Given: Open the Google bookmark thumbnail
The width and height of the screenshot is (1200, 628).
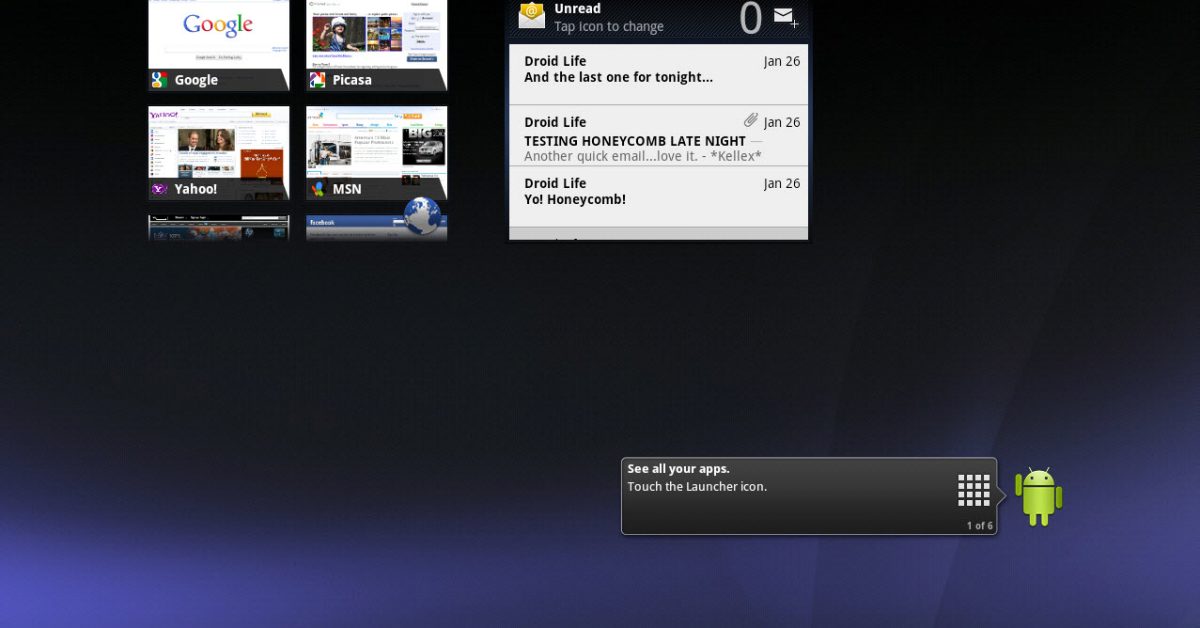Looking at the screenshot, I should tap(218, 35).
